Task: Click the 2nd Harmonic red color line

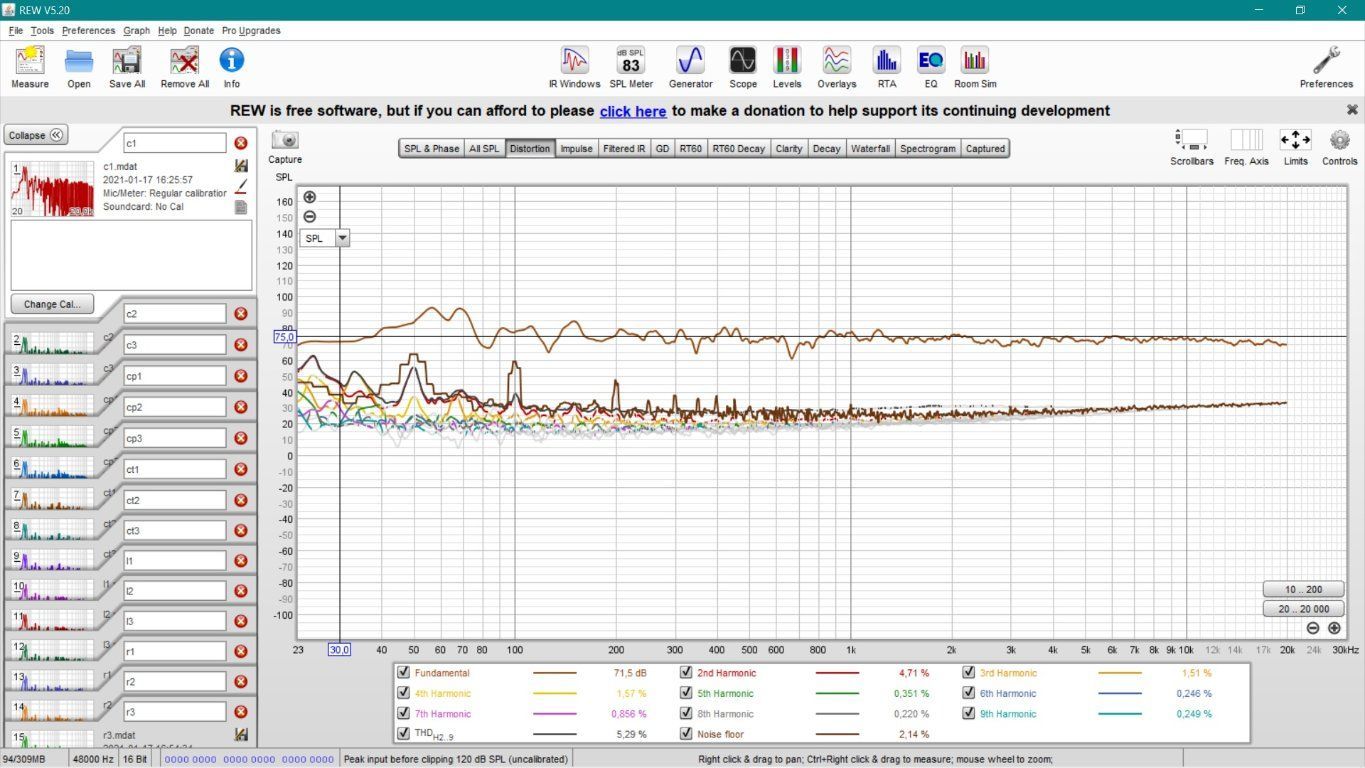Action: pos(838,673)
